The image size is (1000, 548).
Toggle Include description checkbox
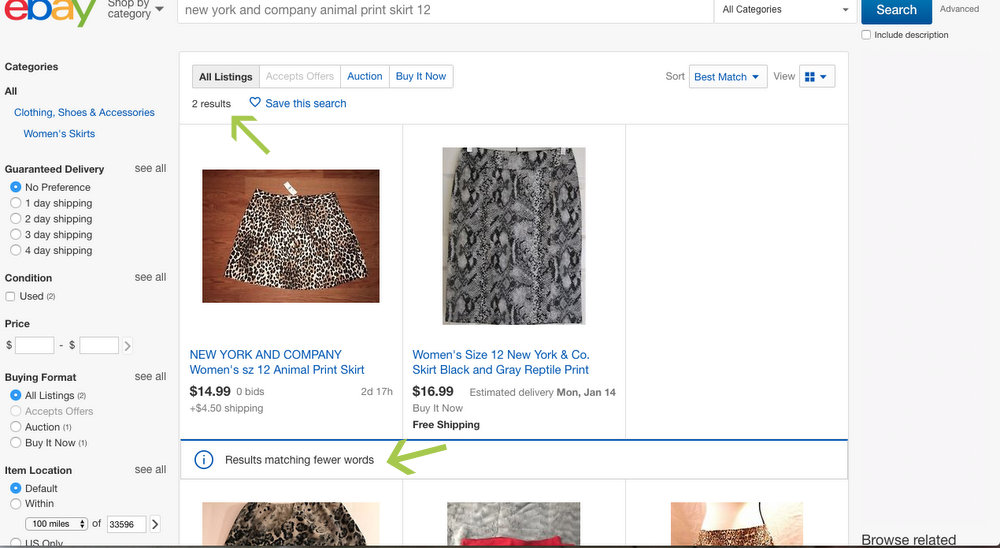(x=866, y=35)
